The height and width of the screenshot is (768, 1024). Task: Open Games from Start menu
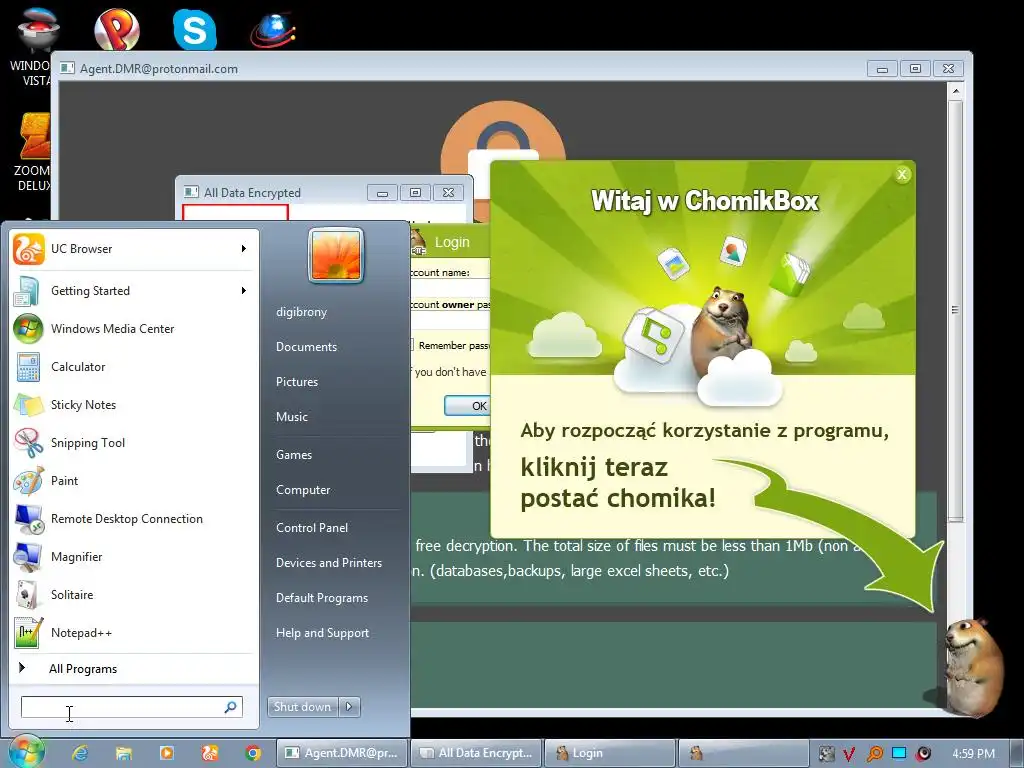point(294,455)
